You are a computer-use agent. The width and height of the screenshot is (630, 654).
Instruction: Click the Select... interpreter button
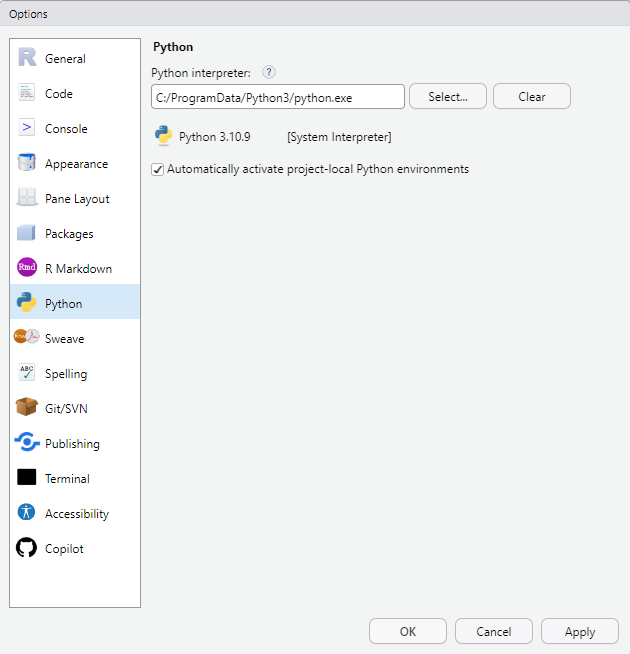(x=448, y=96)
